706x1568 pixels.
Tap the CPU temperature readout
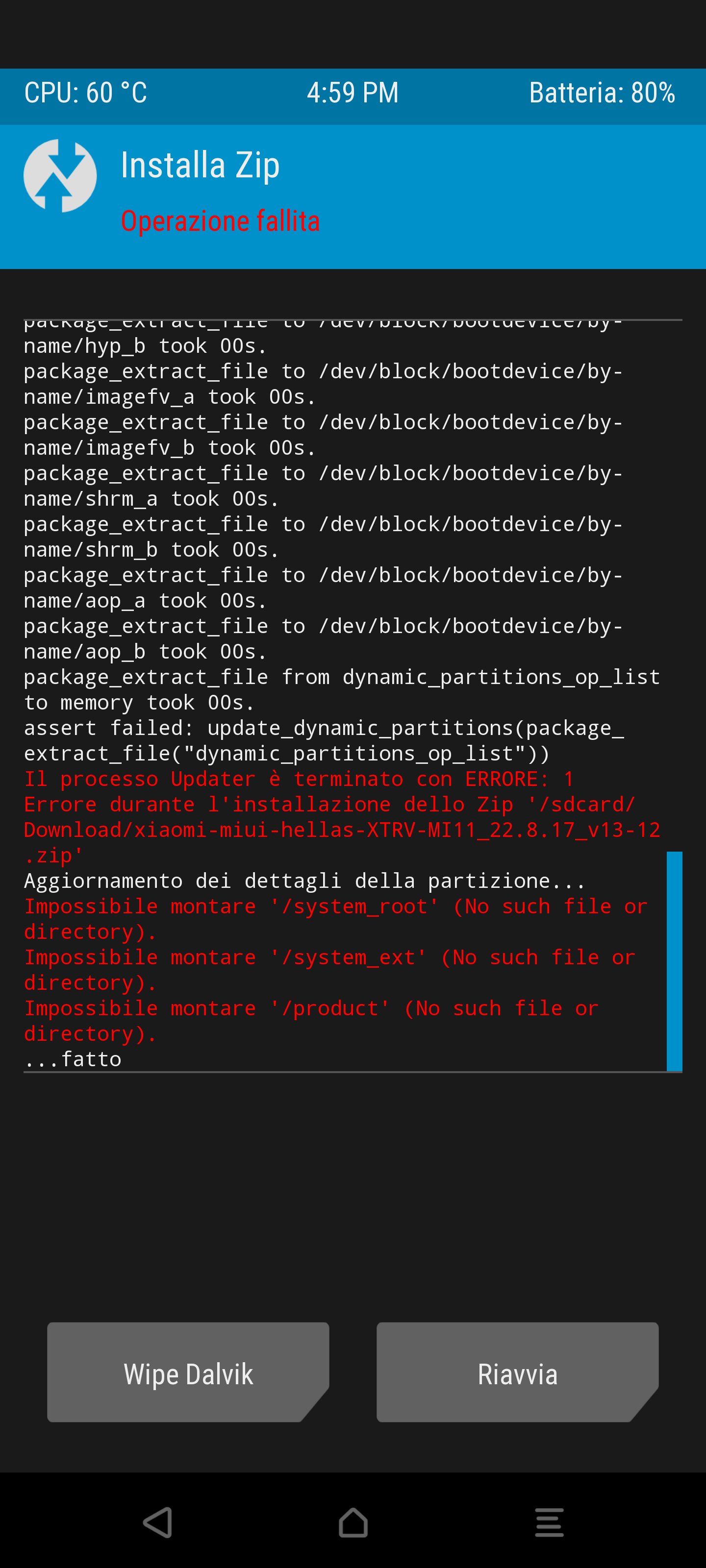86,93
